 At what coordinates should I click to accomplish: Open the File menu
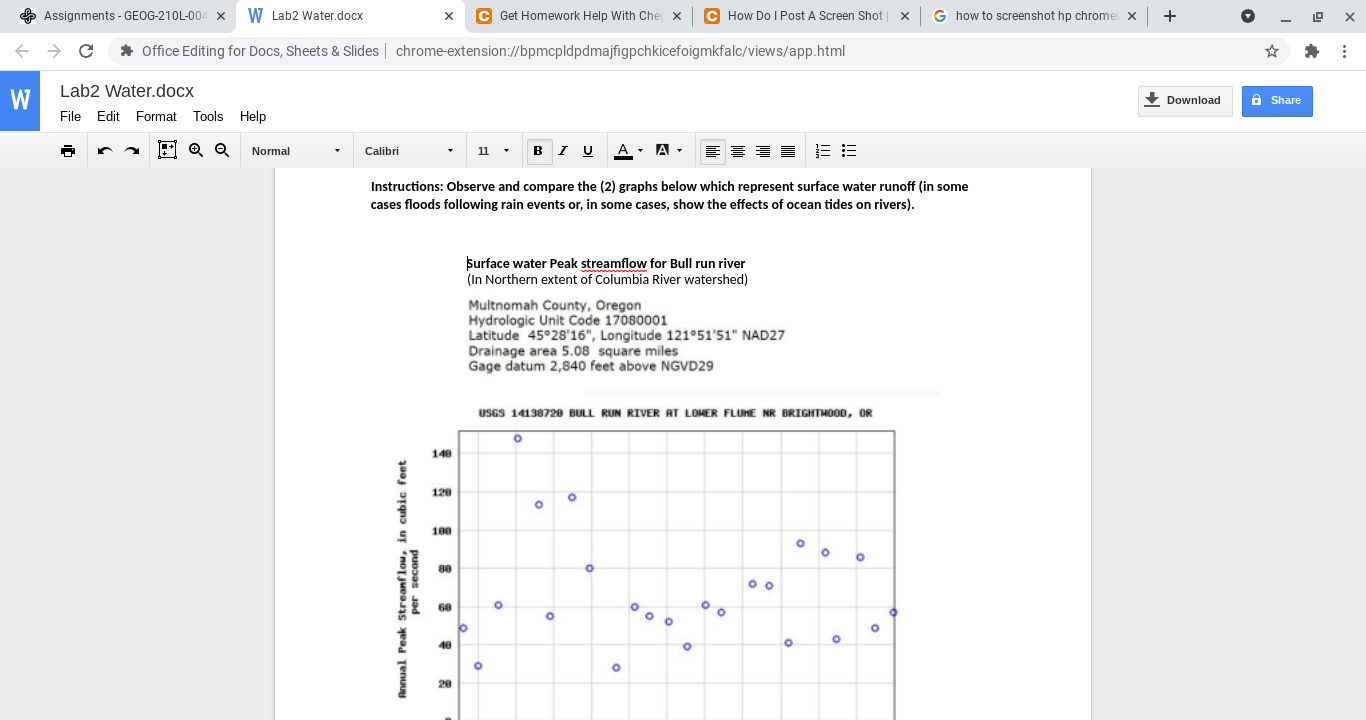tap(70, 117)
